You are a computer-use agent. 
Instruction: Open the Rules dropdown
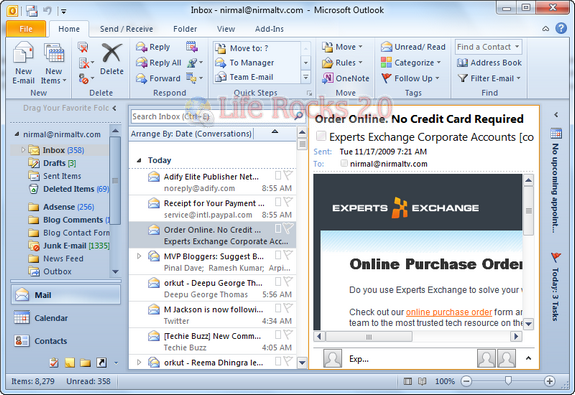(x=342, y=63)
